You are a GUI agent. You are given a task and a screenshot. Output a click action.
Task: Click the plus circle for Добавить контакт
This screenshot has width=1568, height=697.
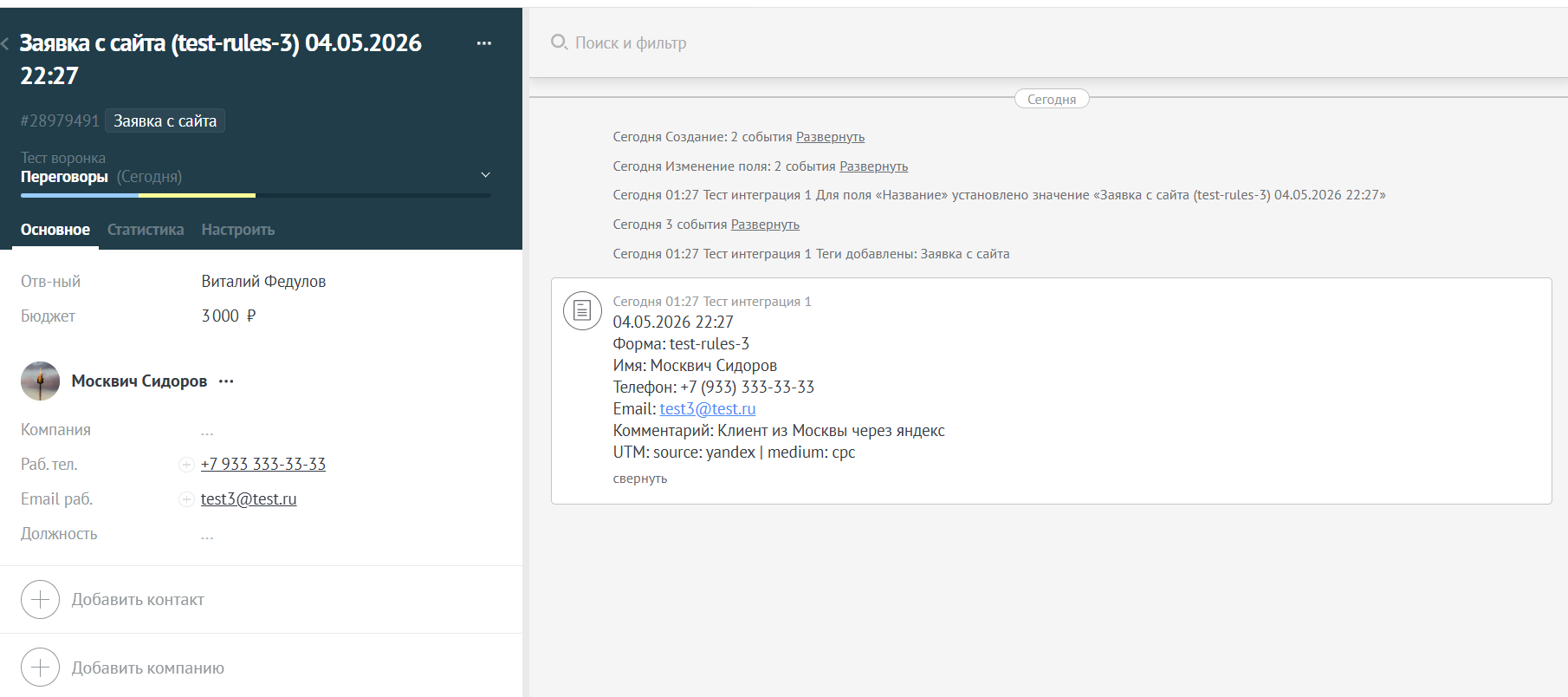40,599
